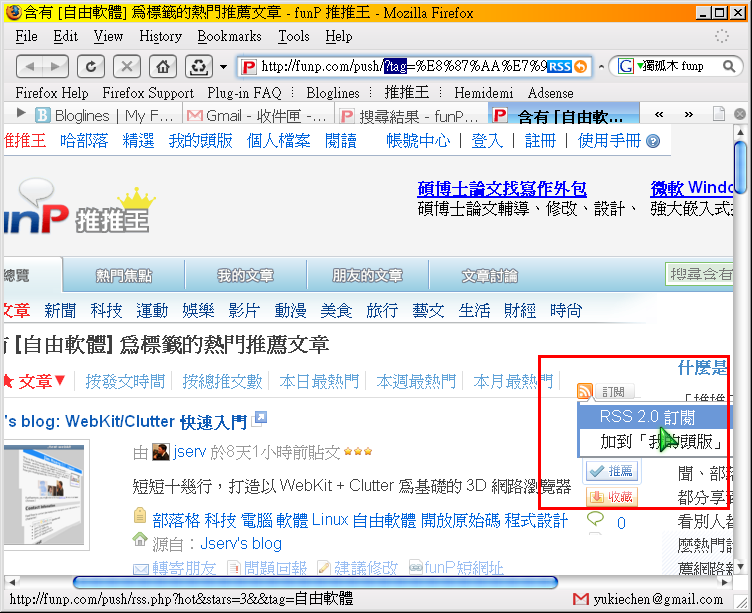This screenshot has height=613, width=752.
Task: Click the green comment bubble icon
Action: (x=595, y=519)
